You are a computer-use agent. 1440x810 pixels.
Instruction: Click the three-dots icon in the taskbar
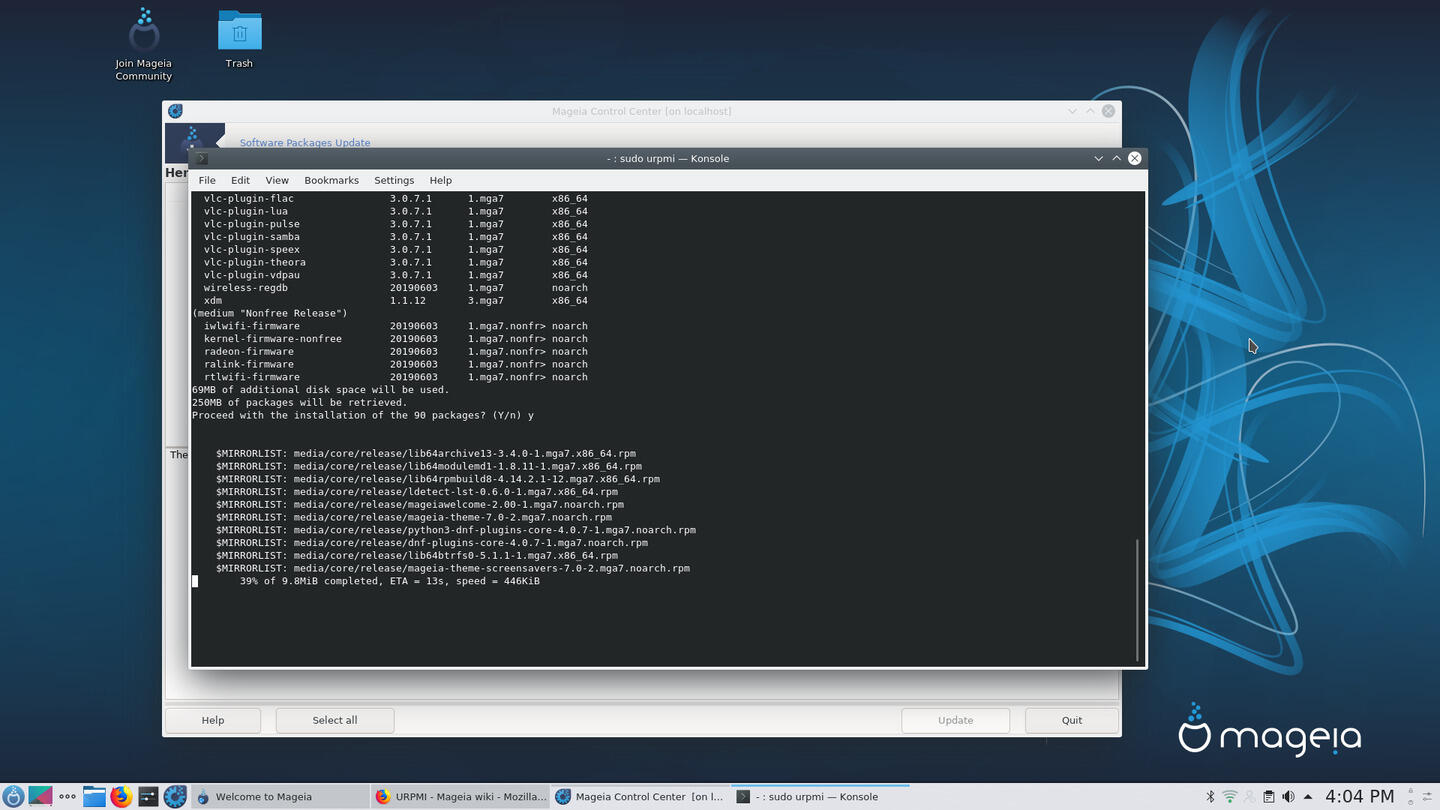(x=67, y=797)
